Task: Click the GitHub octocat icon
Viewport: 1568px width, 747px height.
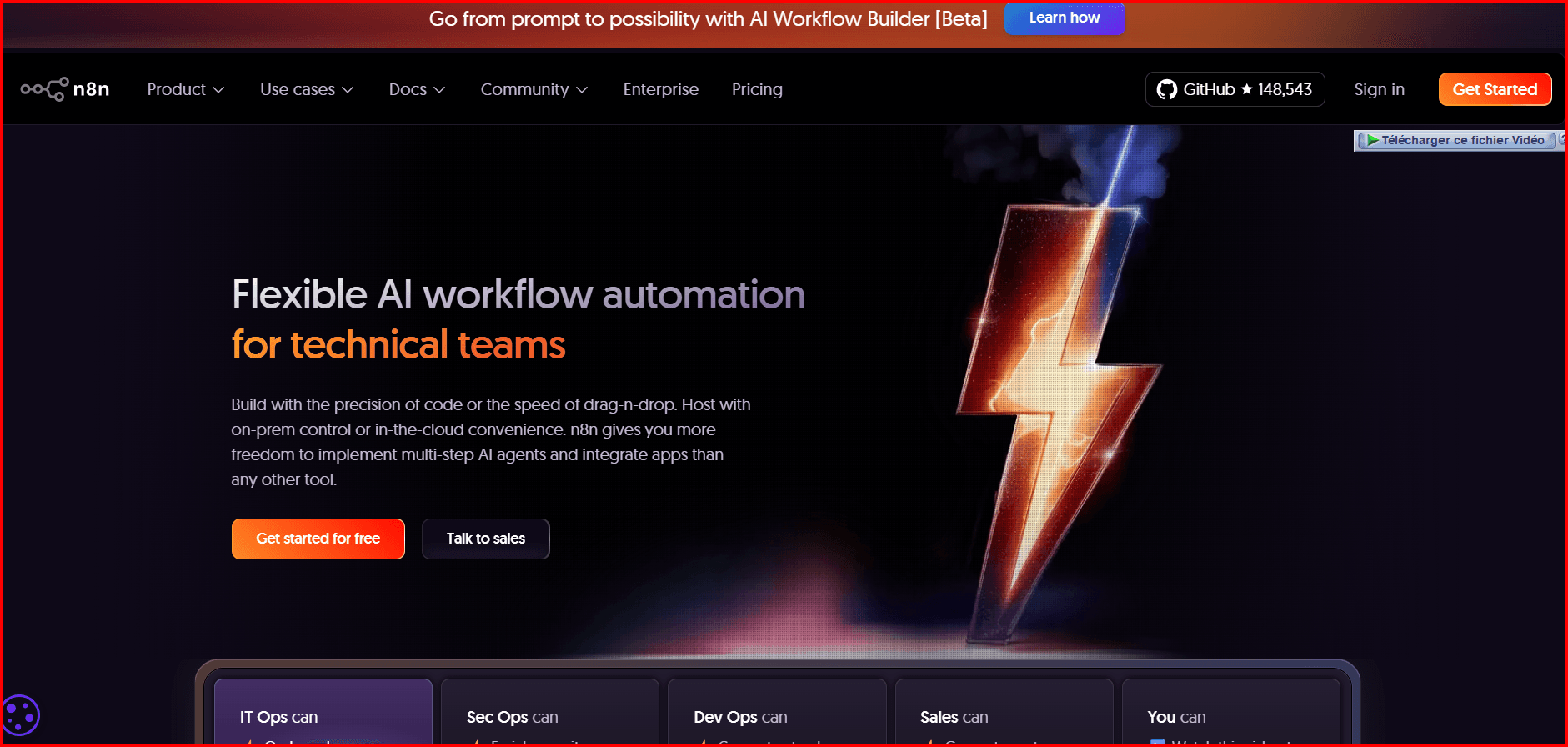Action: [1166, 89]
